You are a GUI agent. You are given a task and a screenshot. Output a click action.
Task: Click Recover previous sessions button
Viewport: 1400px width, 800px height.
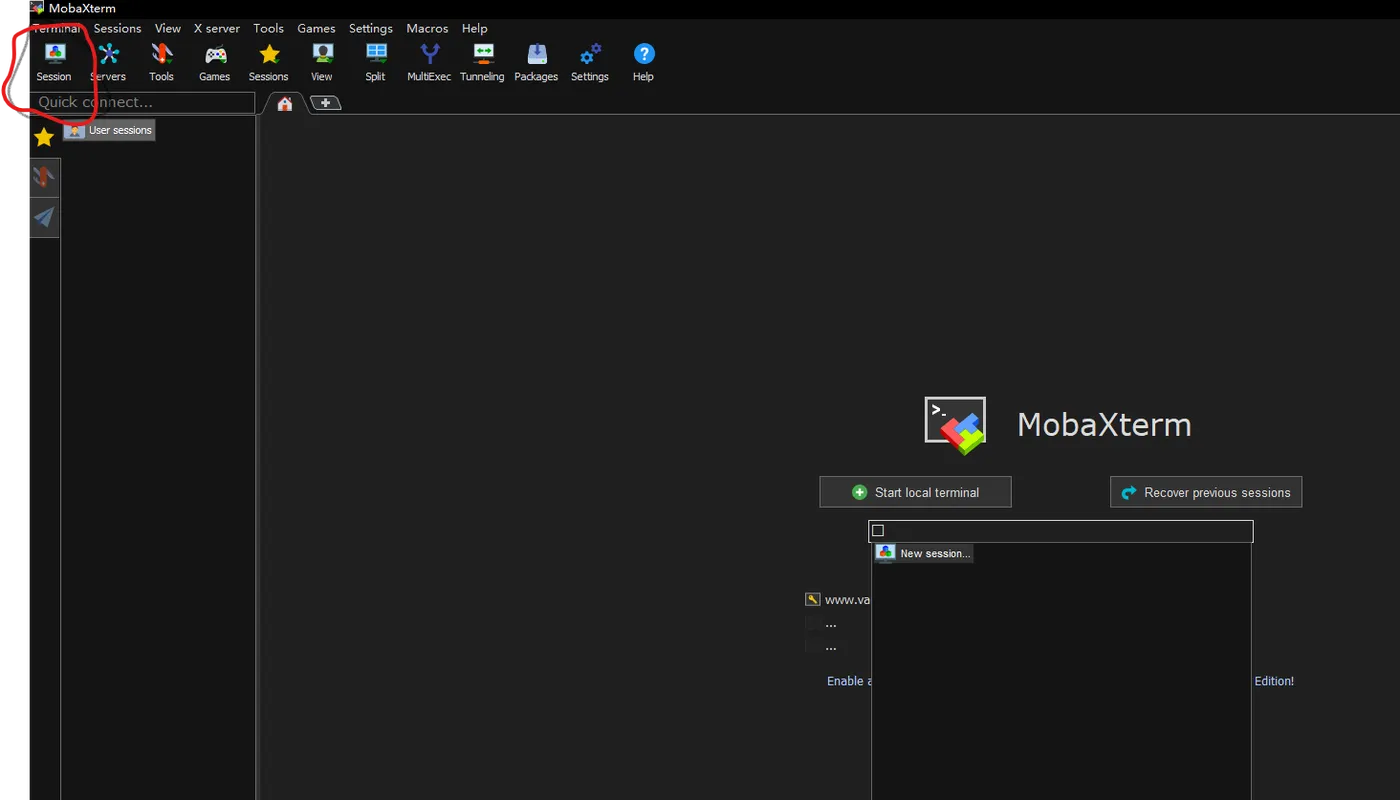(1206, 492)
